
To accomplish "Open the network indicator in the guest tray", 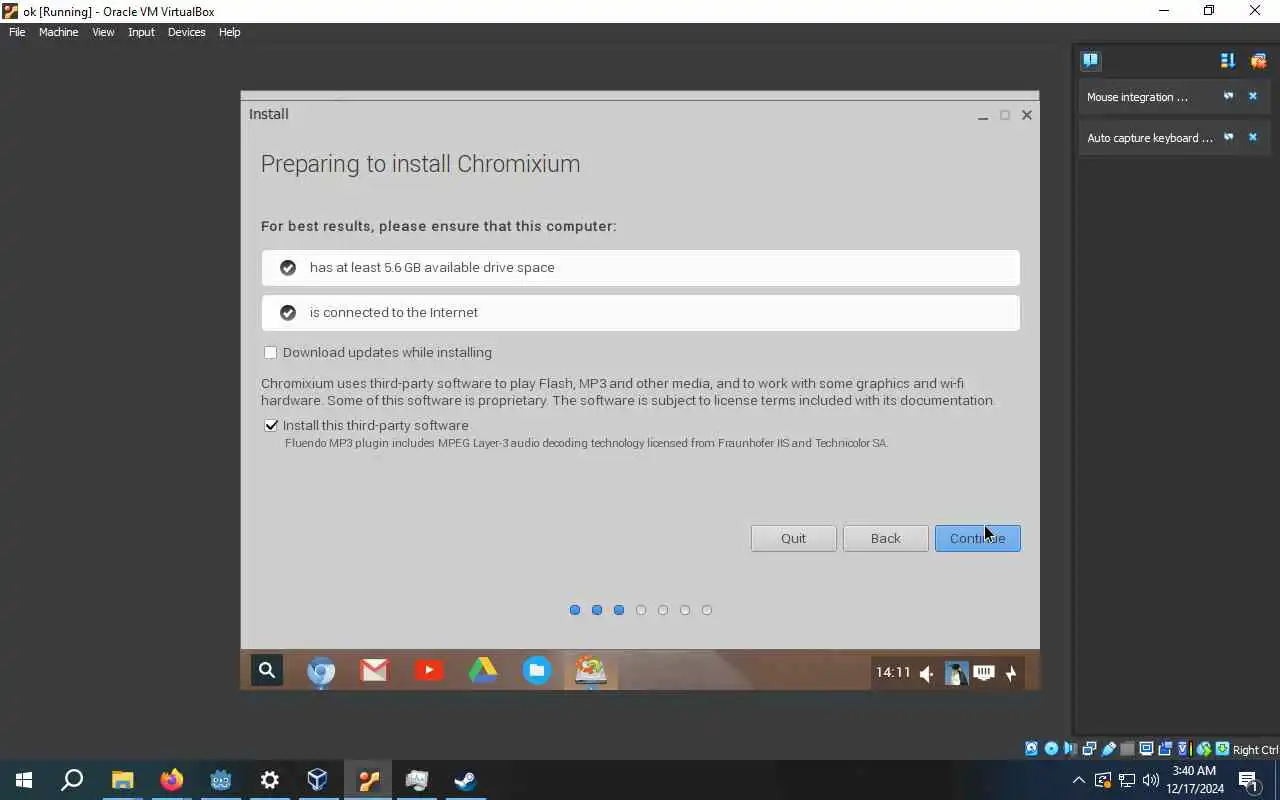I will (x=984, y=674).
